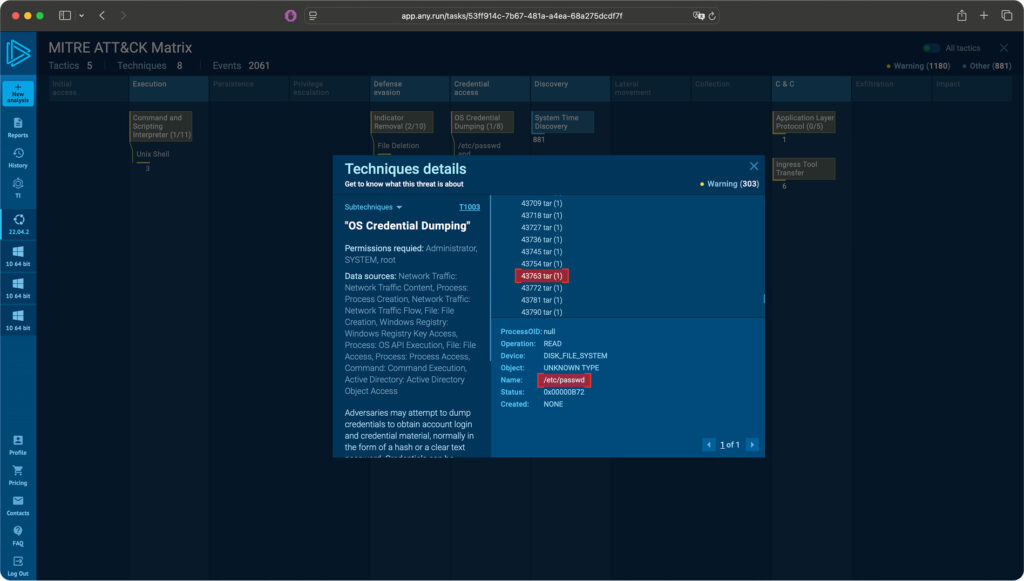Open Command and Scripting Interpreter technique
This screenshot has width=1024, height=581.
161,126
